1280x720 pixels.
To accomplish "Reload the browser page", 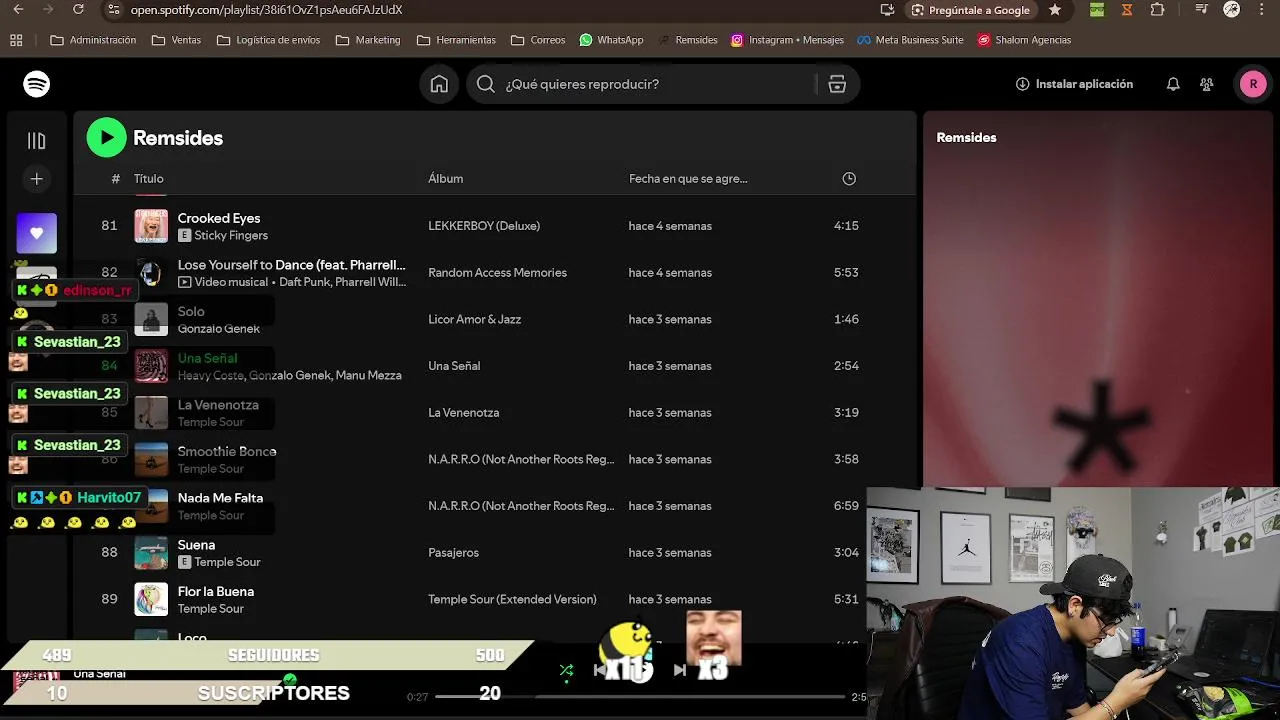I will [79, 10].
